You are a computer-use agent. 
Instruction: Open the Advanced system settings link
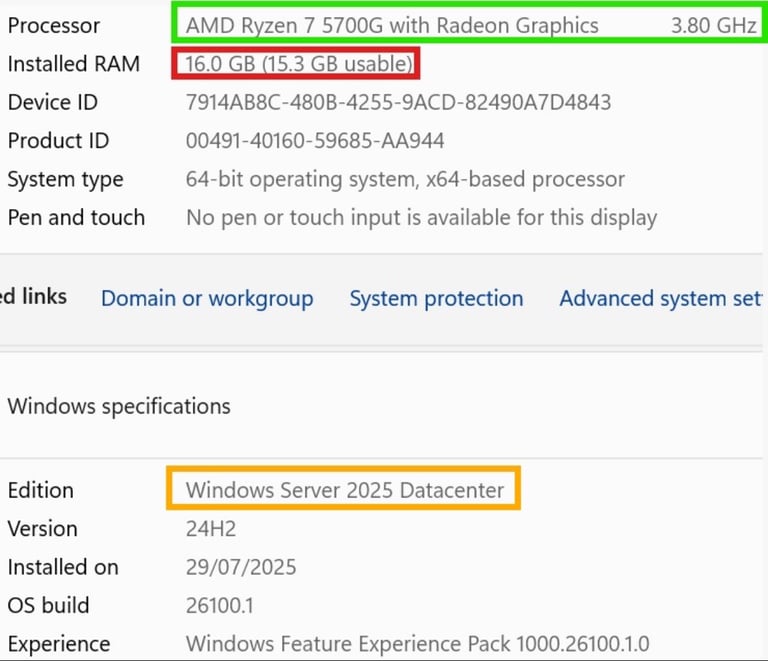[x=661, y=299]
